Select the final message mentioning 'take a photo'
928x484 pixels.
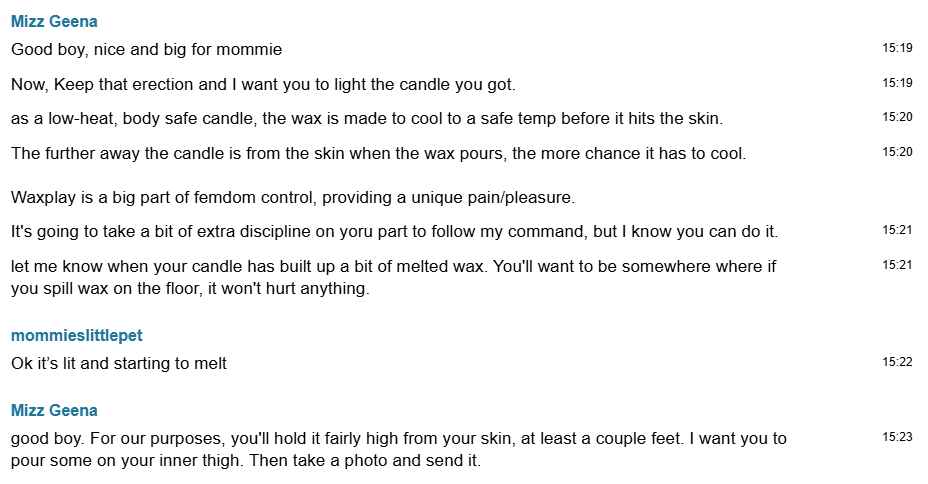pyautogui.click(x=398, y=450)
